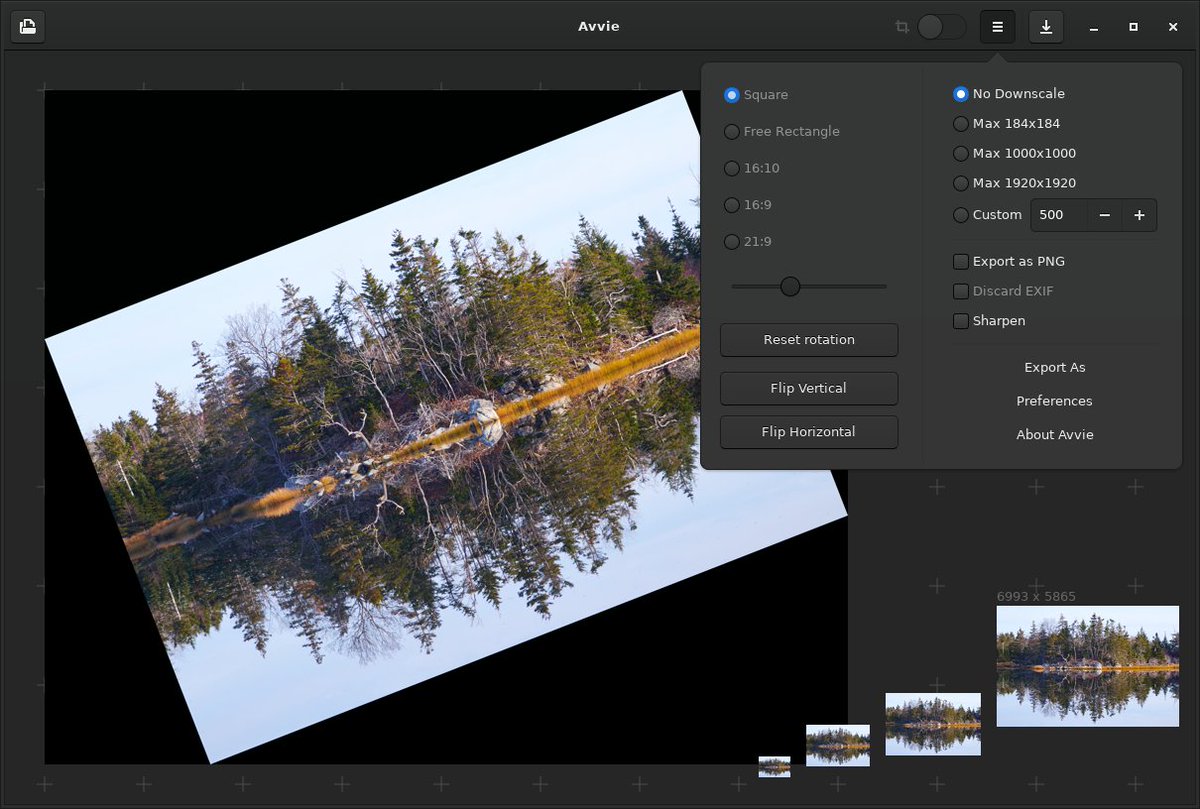Click Reset rotation button
Viewport: 1200px width, 809px height.
point(809,340)
